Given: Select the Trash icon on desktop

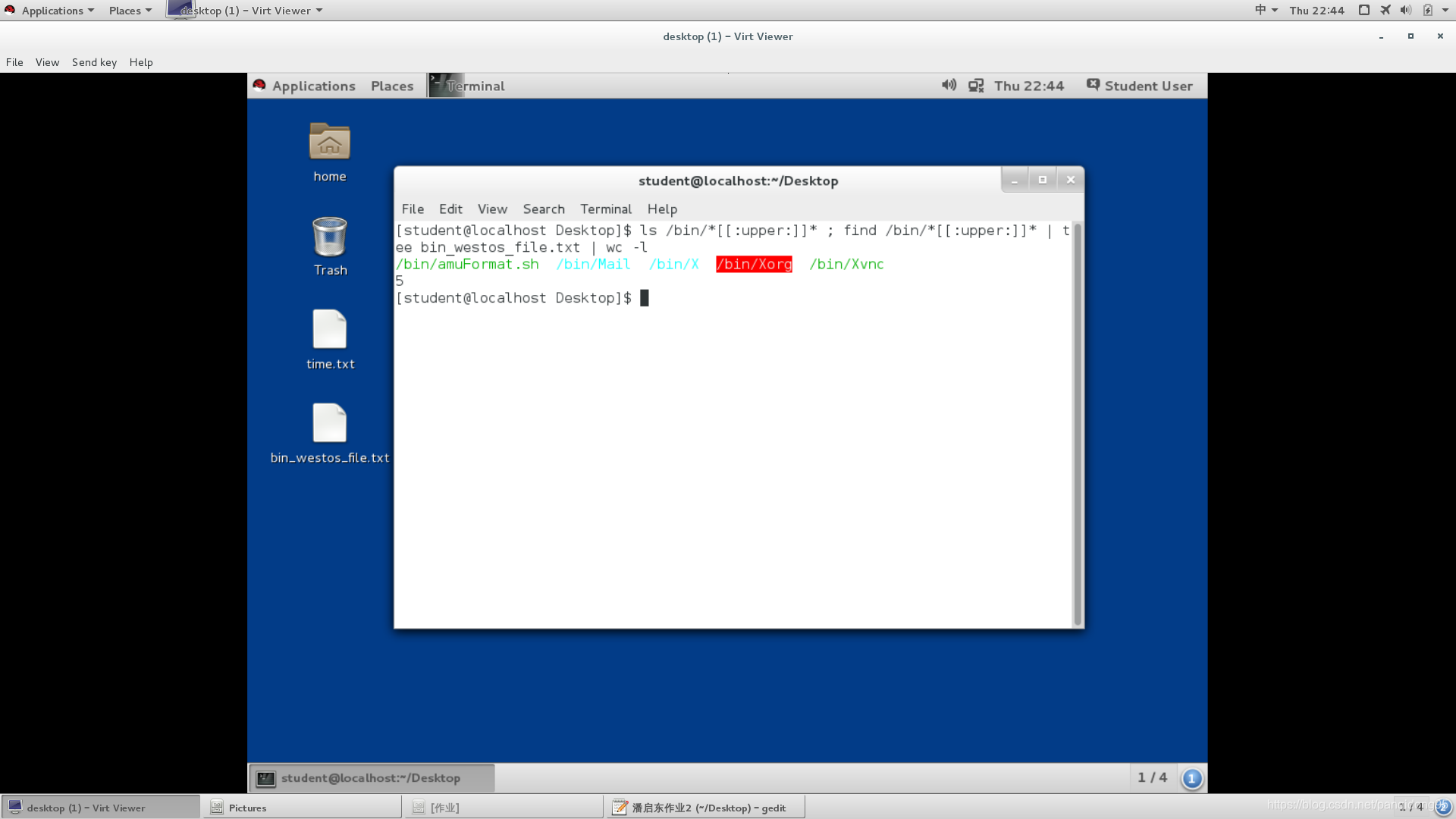Looking at the screenshot, I should [329, 244].
